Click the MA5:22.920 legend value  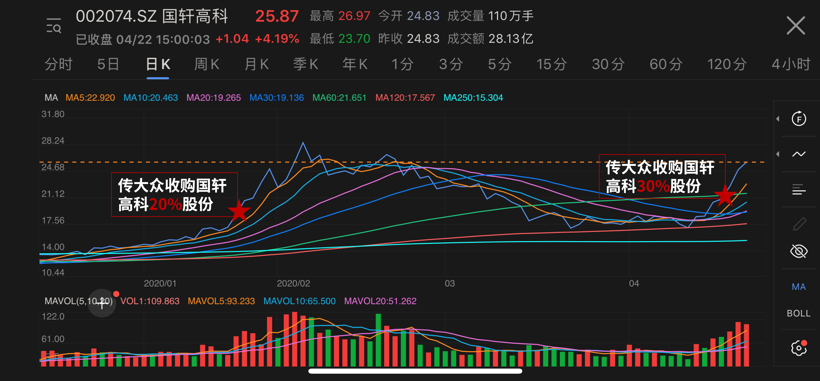pos(90,97)
